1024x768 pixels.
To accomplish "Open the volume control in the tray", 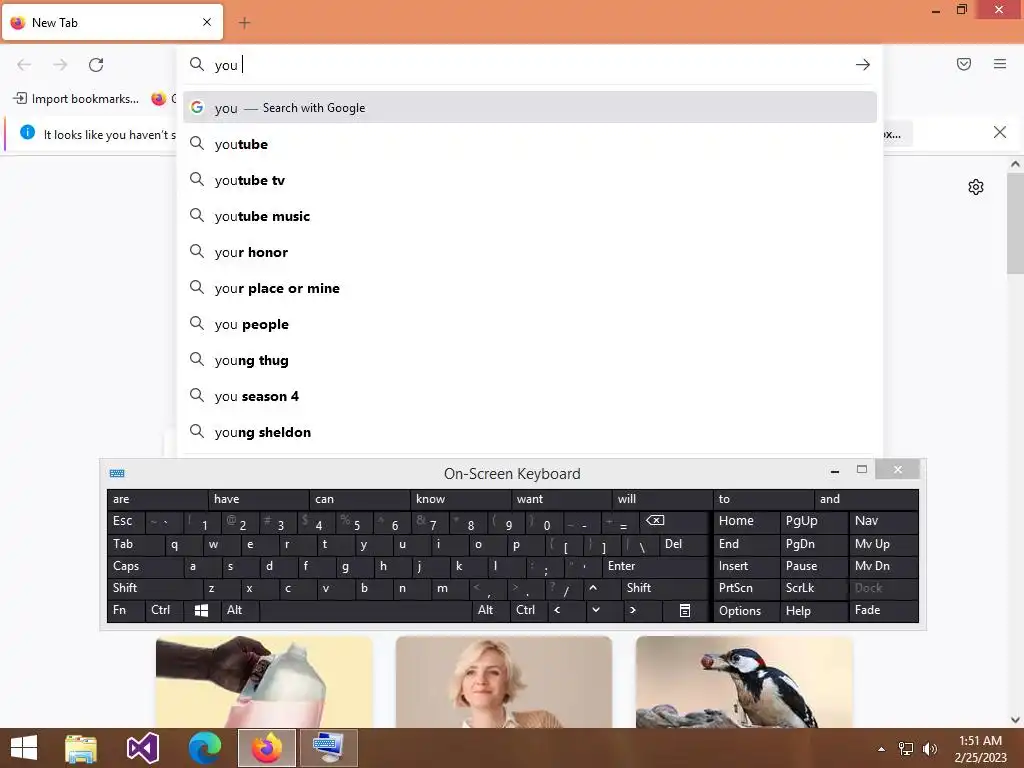I will pos(929,749).
